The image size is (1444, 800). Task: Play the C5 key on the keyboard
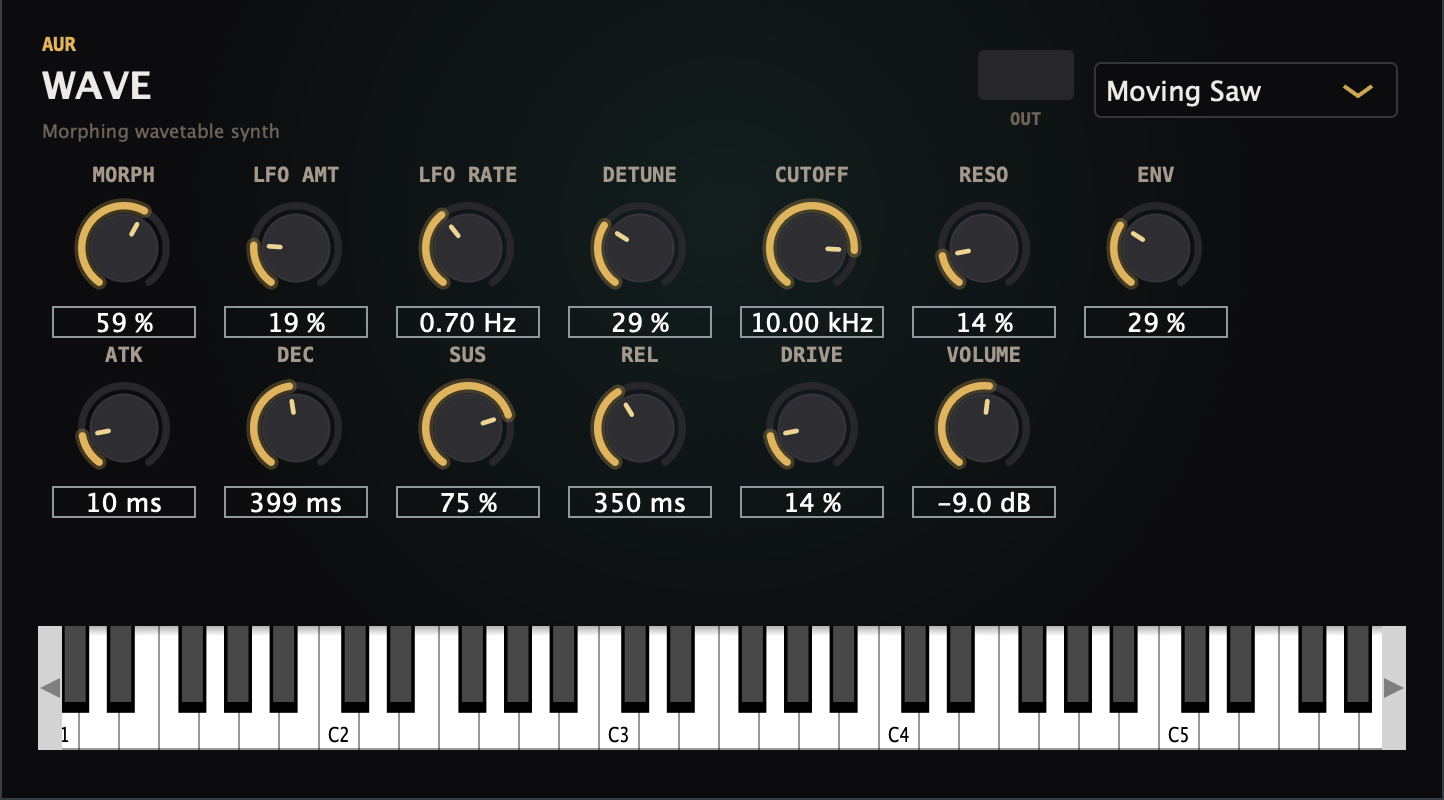(1179, 732)
